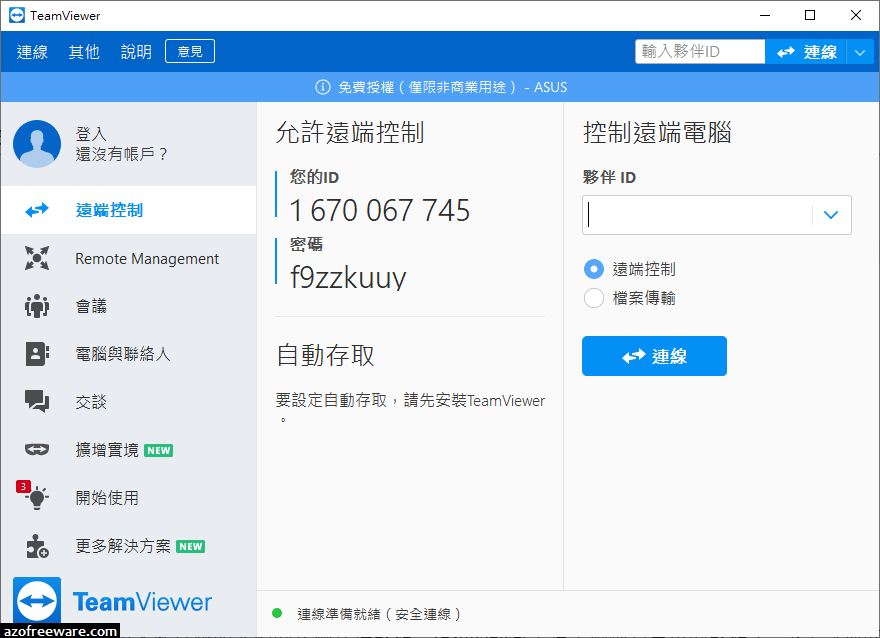Open dropdown arrow next to top 連線 button
The height and width of the screenshot is (638, 880).
click(x=860, y=52)
